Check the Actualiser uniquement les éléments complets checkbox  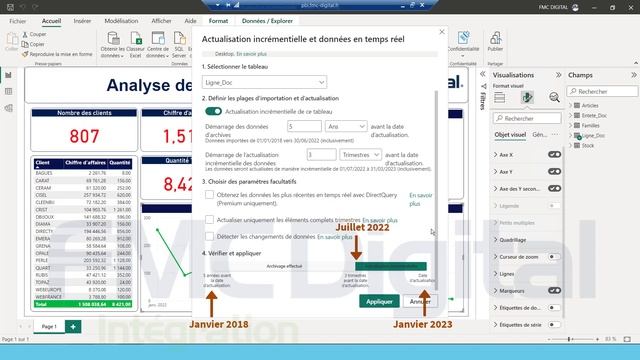(209, 220)
